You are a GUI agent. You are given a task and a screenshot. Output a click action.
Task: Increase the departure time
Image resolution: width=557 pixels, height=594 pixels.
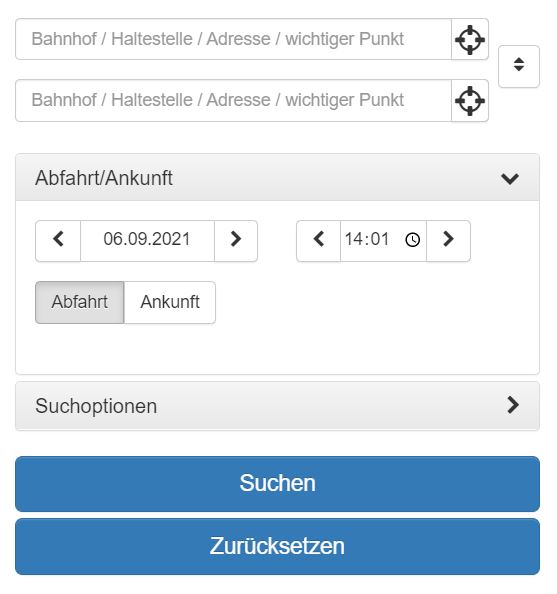pos(448,241)
